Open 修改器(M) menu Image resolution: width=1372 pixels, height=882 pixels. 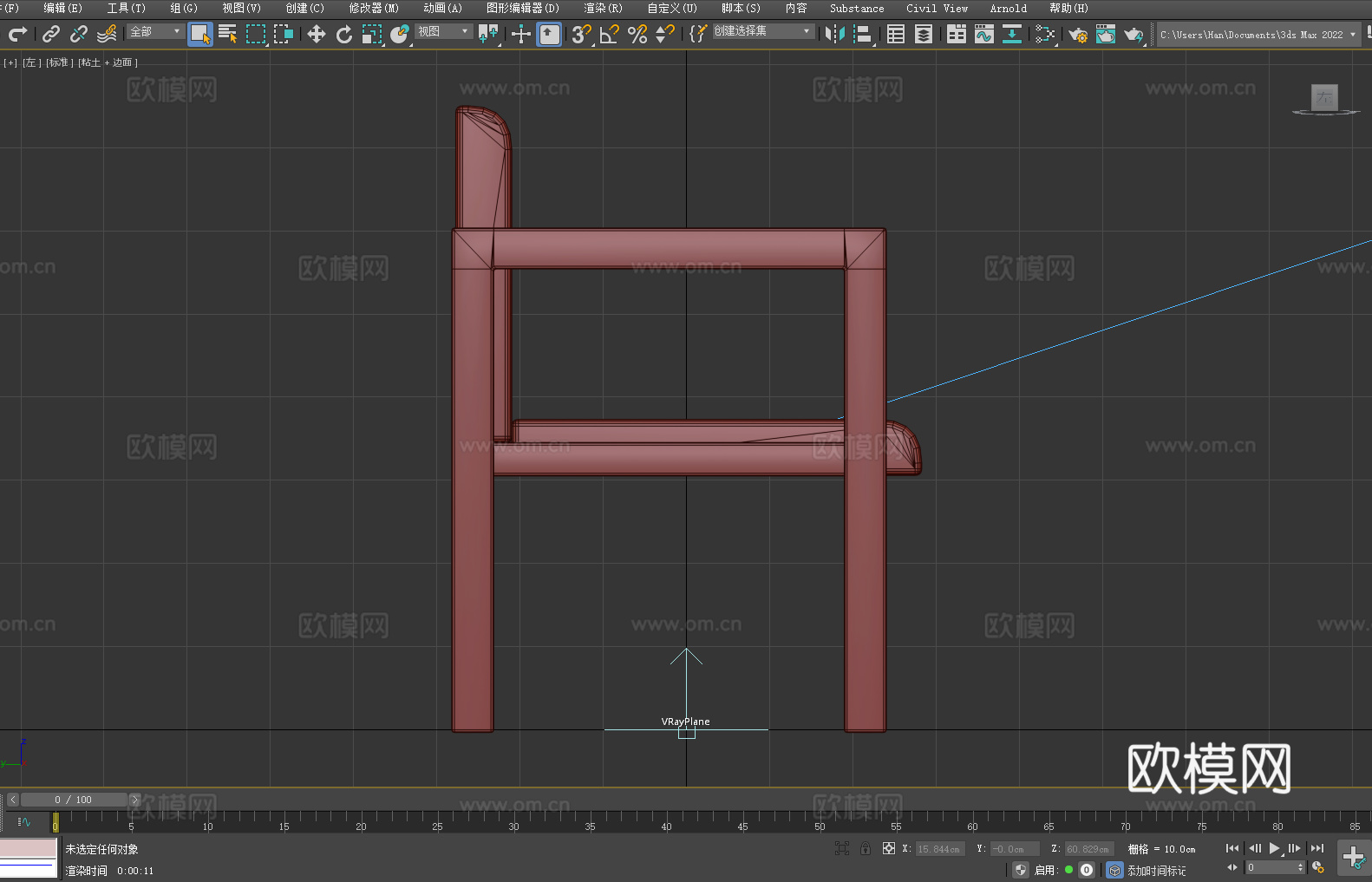click(x=374, y=8)
